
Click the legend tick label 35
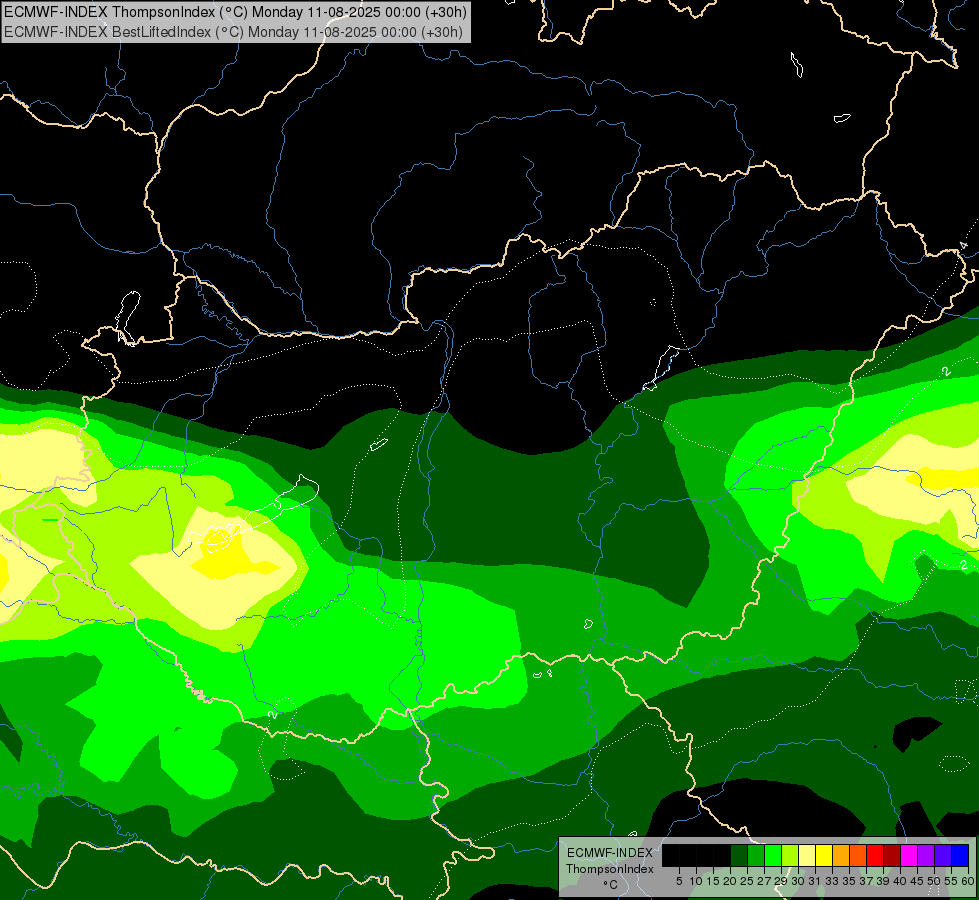850,881
